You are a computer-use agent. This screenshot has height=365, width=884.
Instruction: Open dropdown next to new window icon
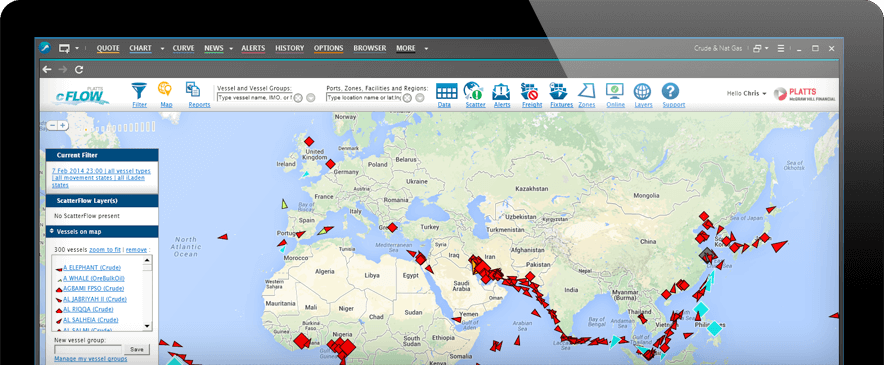(77, 49)
